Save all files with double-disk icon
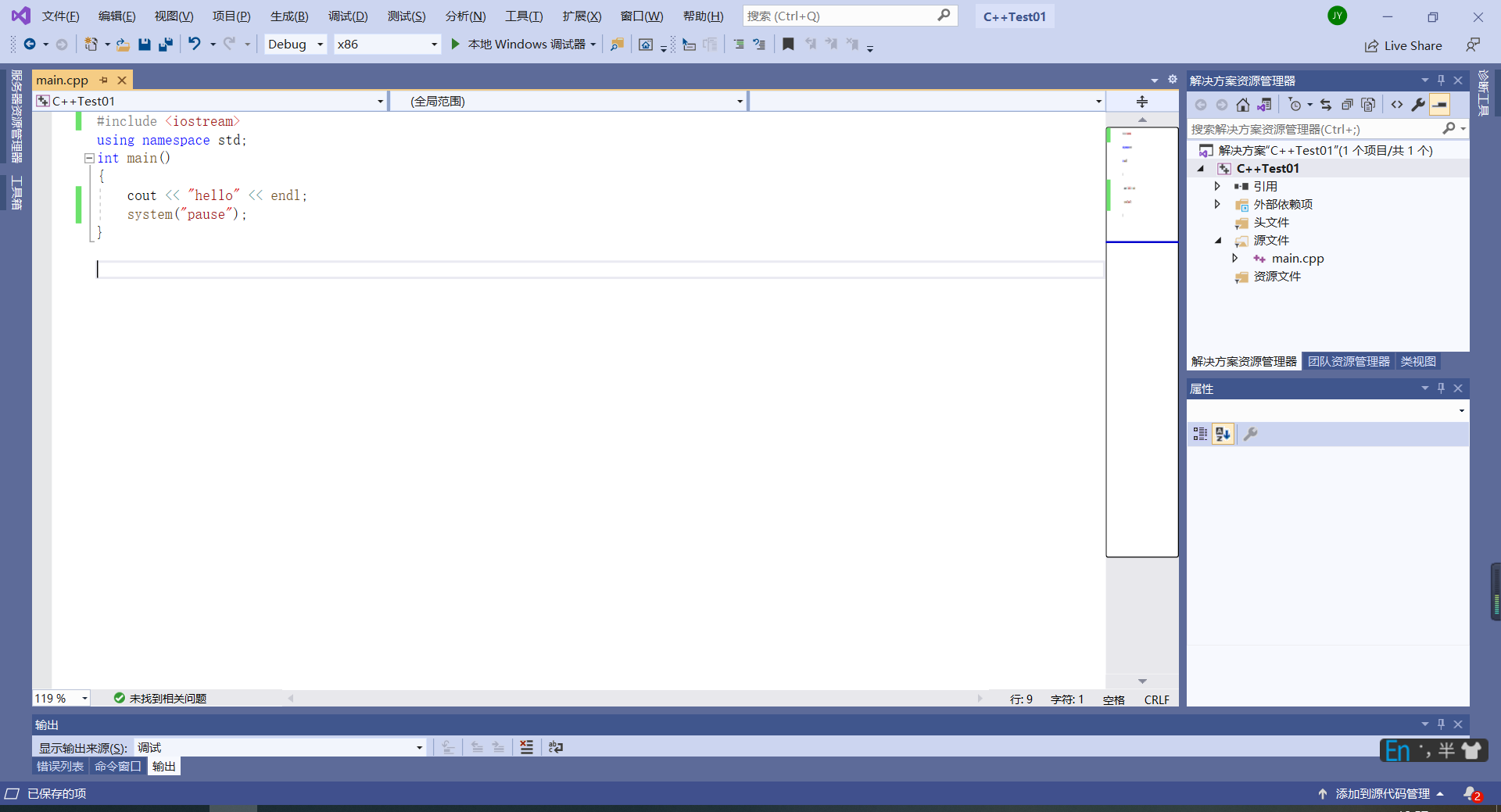Image resolution: width=1501 pixels, height=812 pixels. [x=165, y=45]
